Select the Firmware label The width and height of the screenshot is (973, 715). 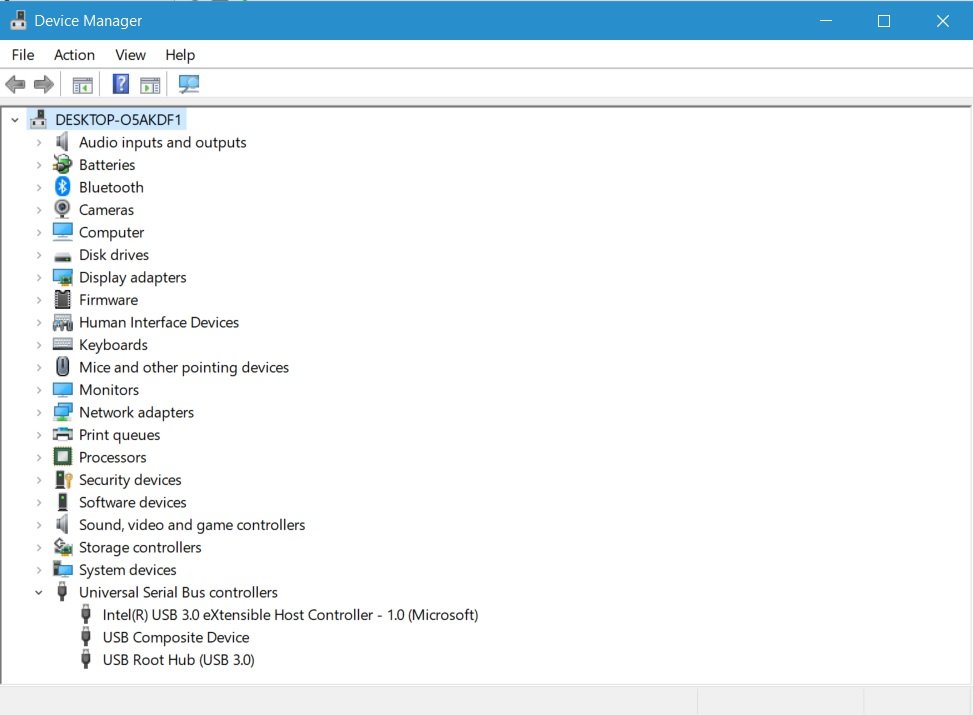pos(108,300)
